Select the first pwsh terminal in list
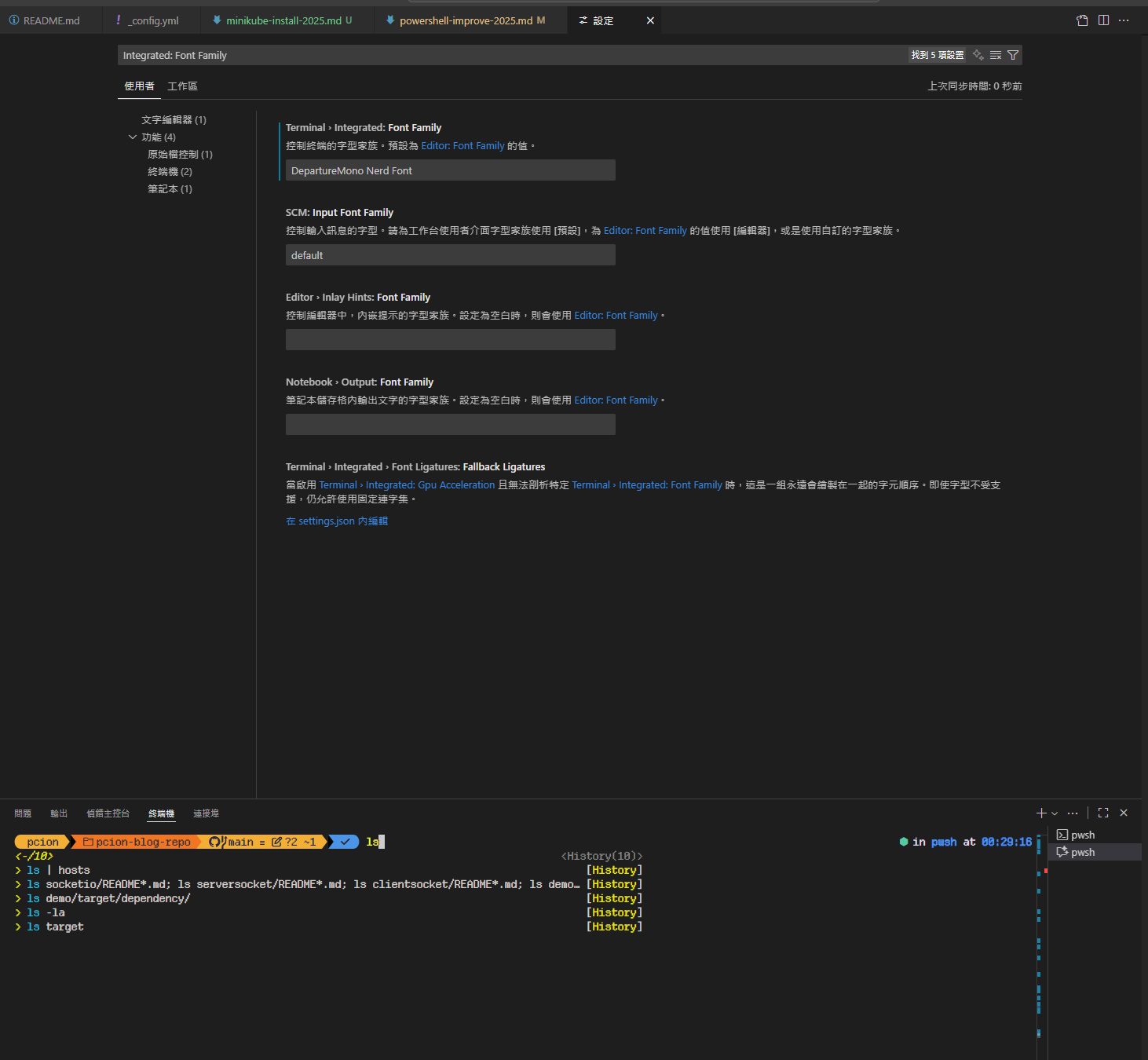The width and height of the screenshot is (1148, 1060). [x=1082, y=835]
